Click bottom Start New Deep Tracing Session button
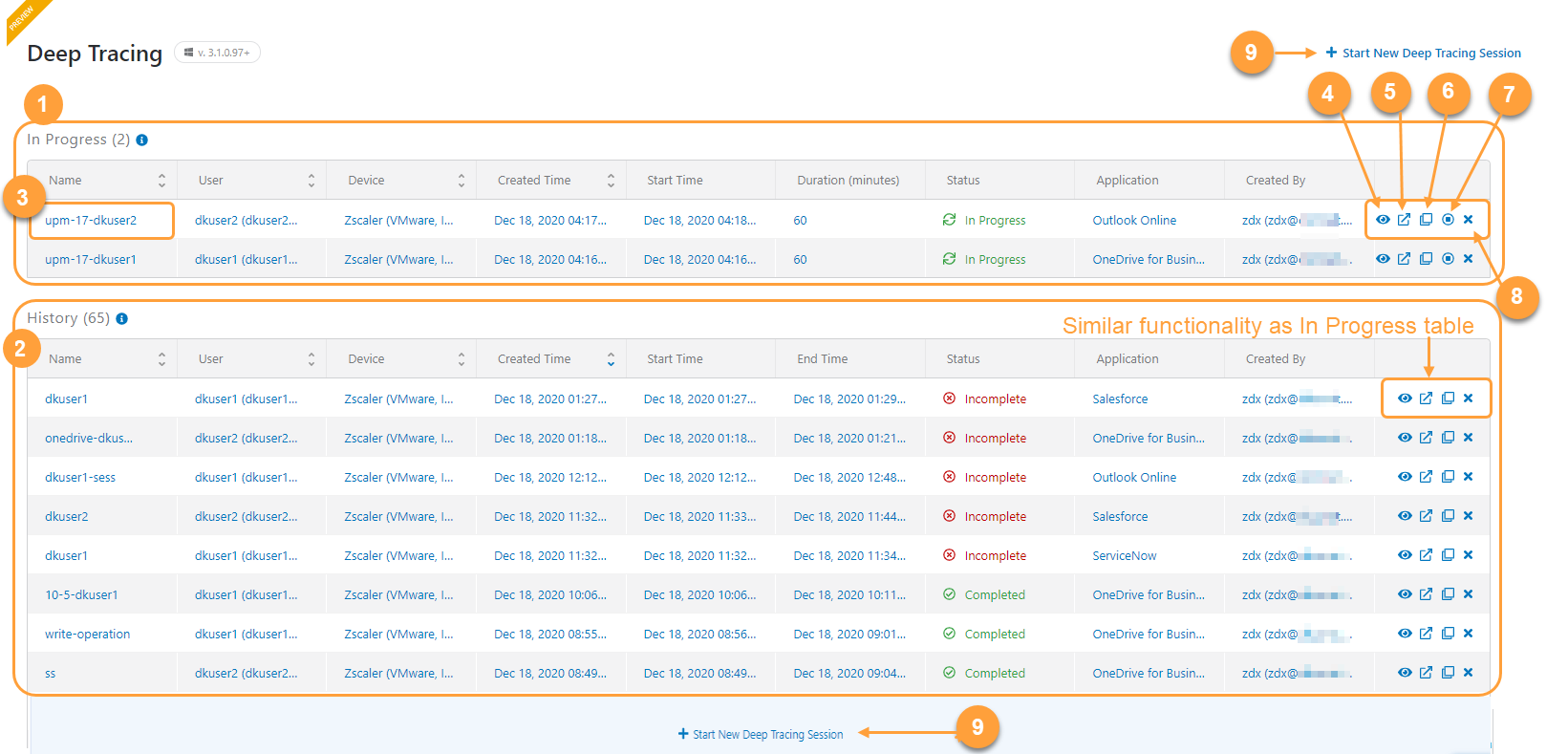Viewport: 1568px width, 754px height. pos(761,735)
